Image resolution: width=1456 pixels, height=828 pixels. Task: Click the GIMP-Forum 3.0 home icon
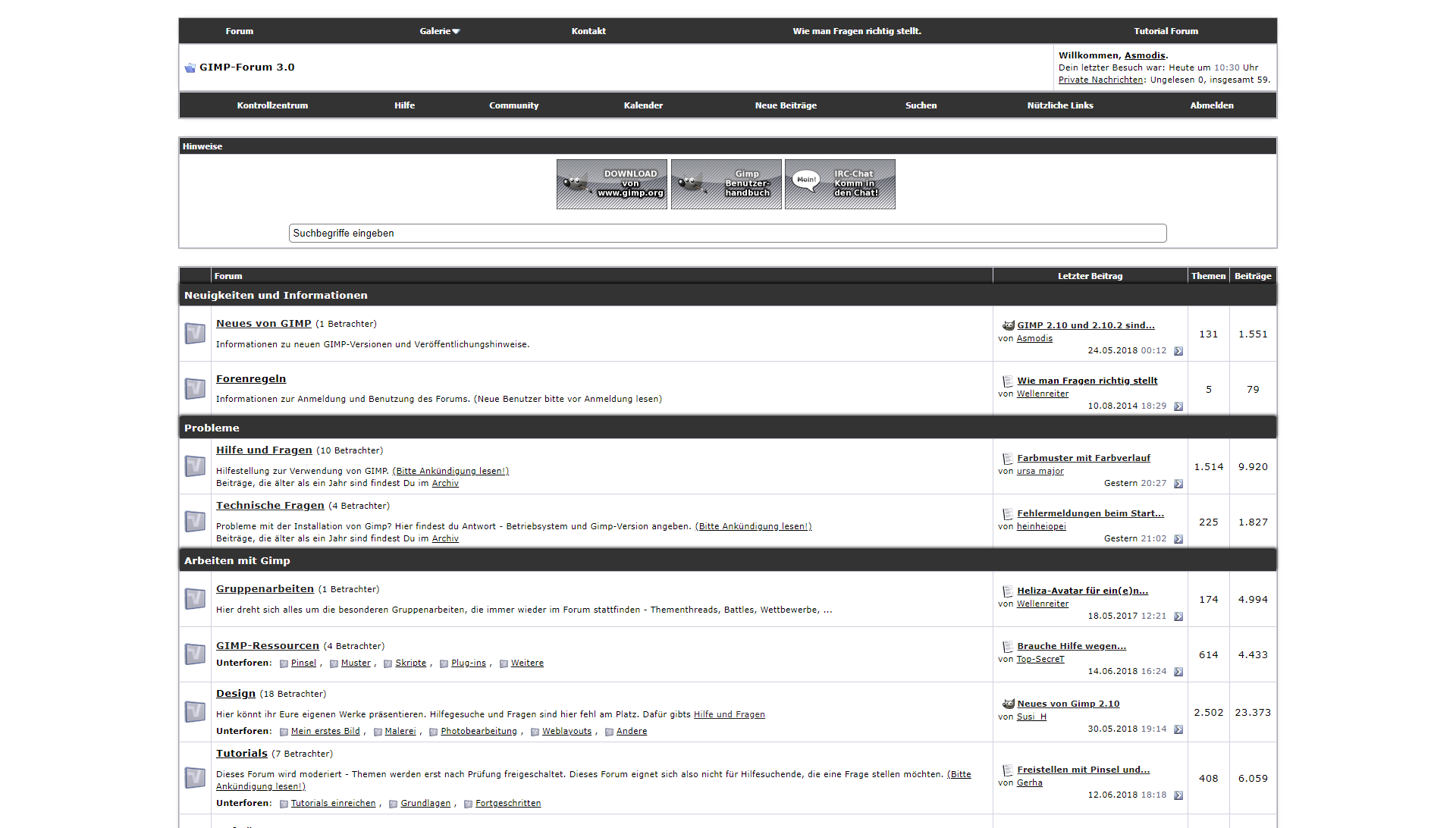pos(190,68)
